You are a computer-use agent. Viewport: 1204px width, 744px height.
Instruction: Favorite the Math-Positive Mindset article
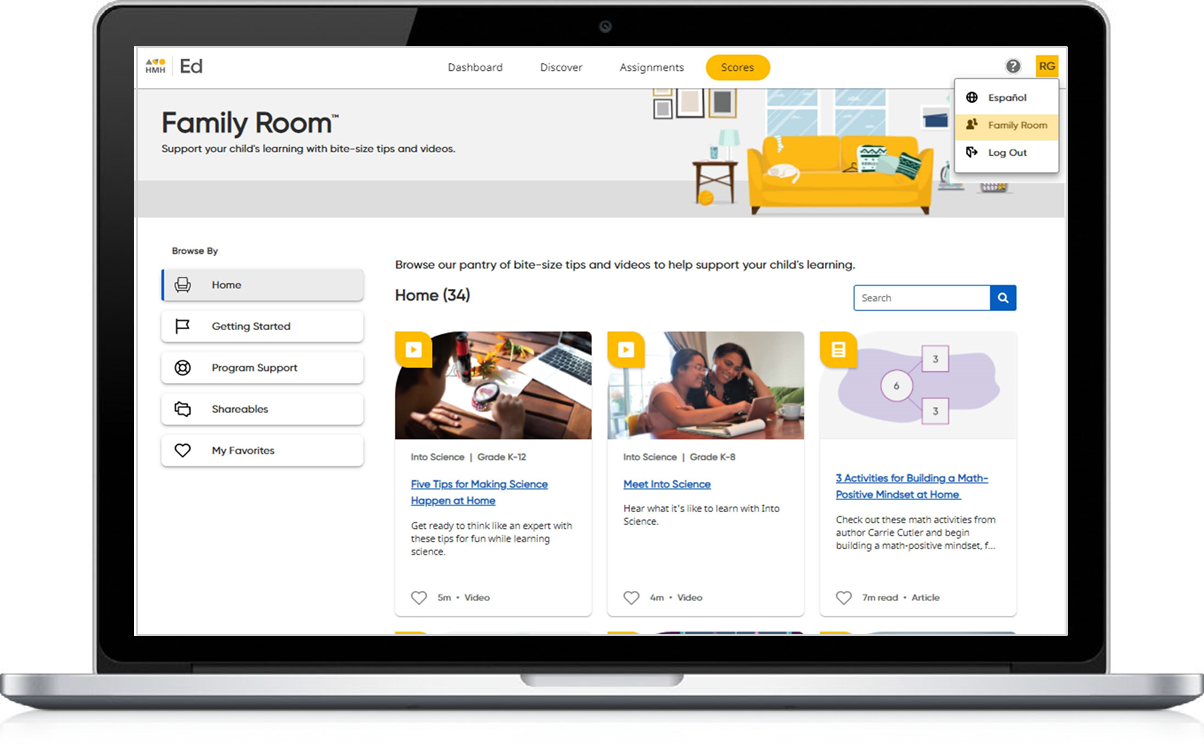coord(843,598)
